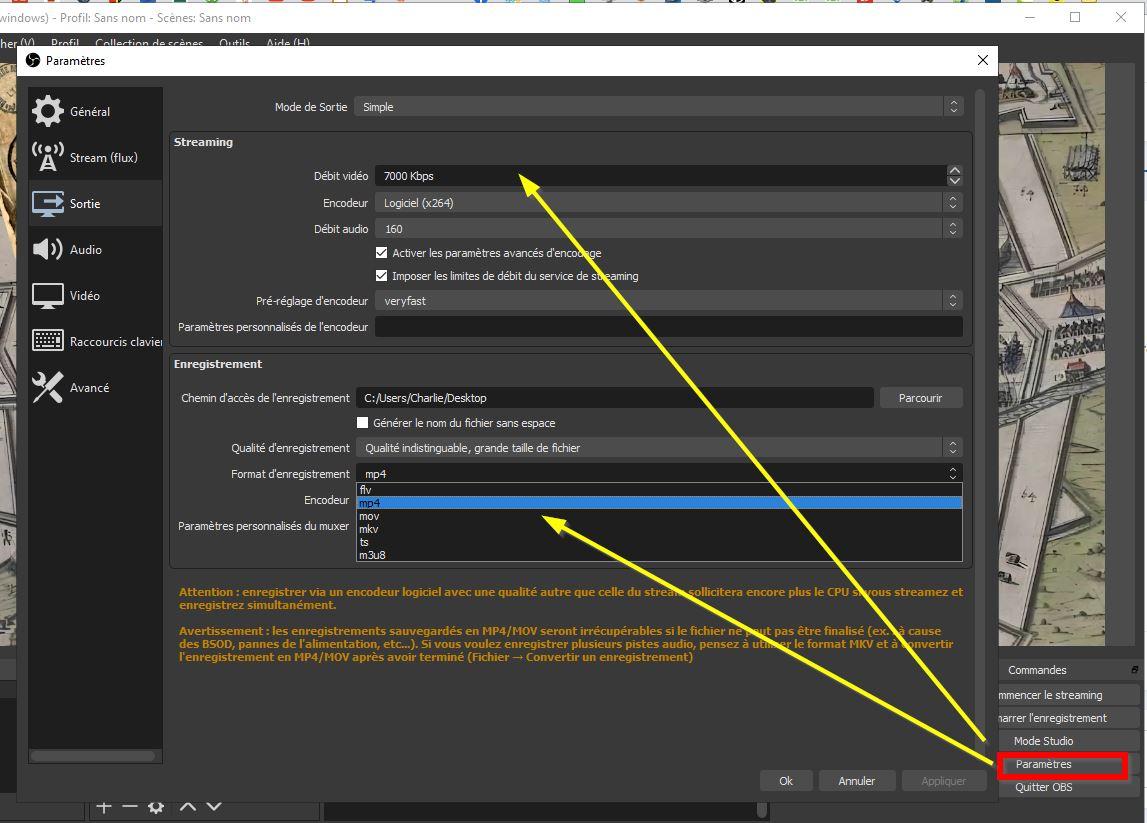Select the Stream (flux) antenna icon
The height and width of the screenshot is (823, 1147).
pyautogui.click(x=48, y=158)
